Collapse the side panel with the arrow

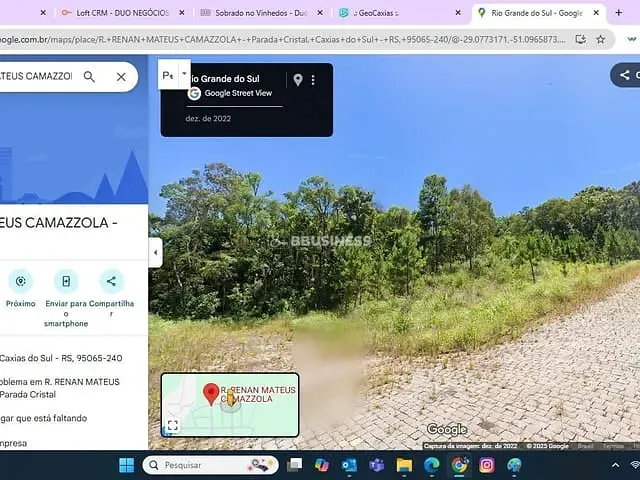pyautogui.click(x=156, y=252)
